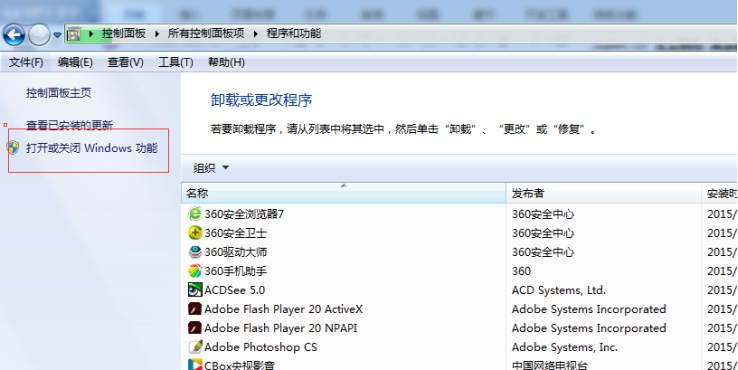Click the forward navigation arrow button

[x=39, y=35]
